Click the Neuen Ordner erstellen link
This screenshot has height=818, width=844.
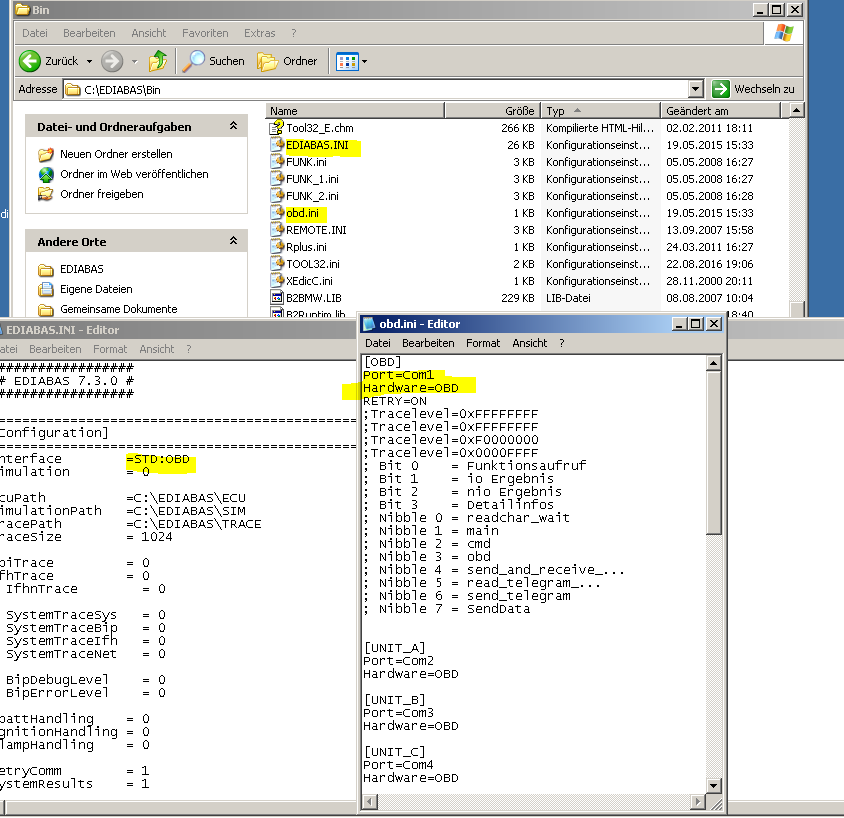coord(116,154)
